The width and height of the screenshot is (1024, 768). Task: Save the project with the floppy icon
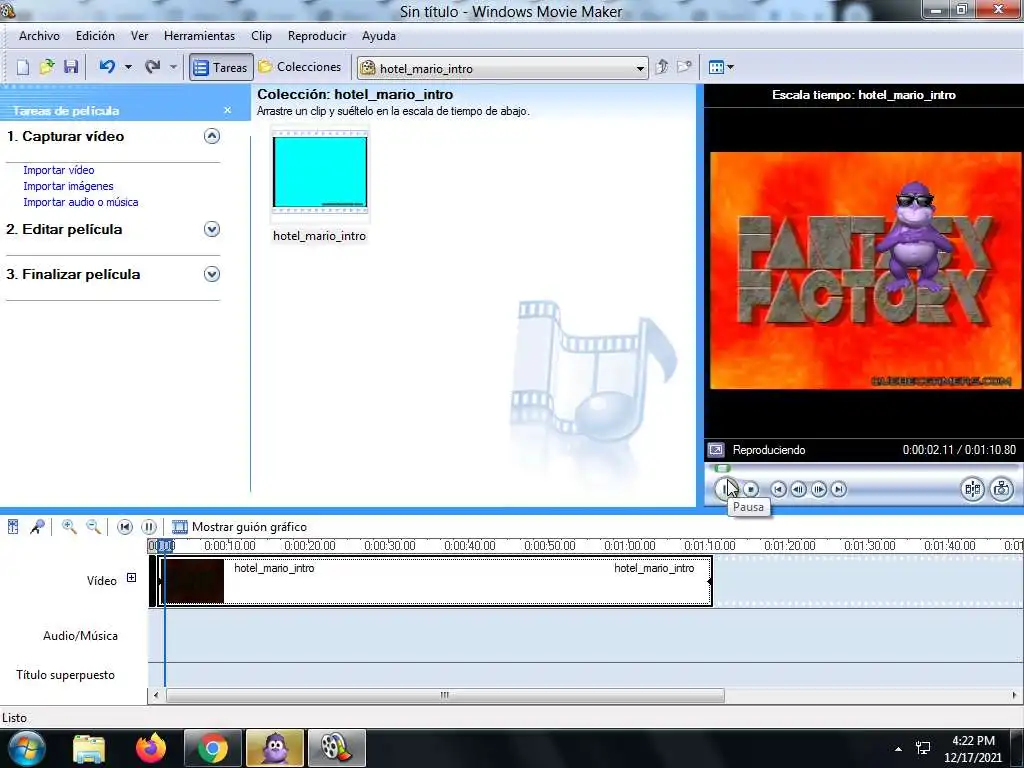pyautogui.click(x=71, y=67)
